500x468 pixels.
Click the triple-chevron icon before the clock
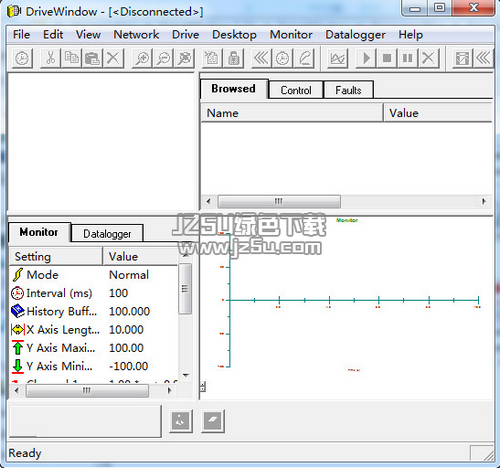click(262, 59)
